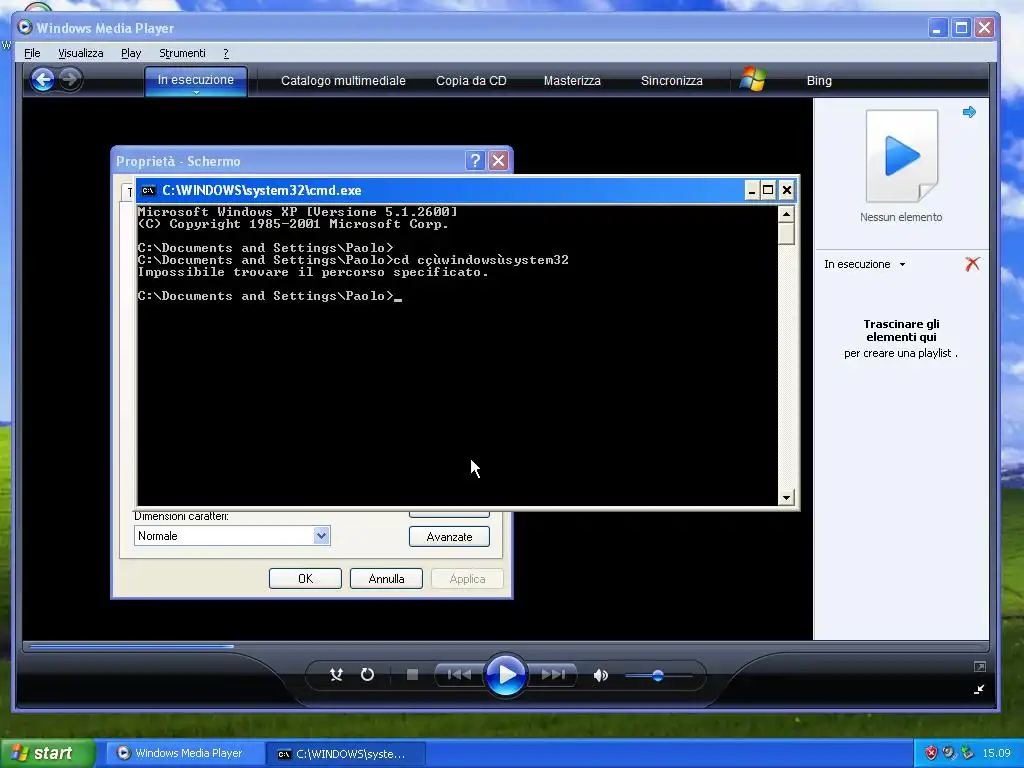
Task: Open the Windows logo online stores icon
Action: coord(753,80)
